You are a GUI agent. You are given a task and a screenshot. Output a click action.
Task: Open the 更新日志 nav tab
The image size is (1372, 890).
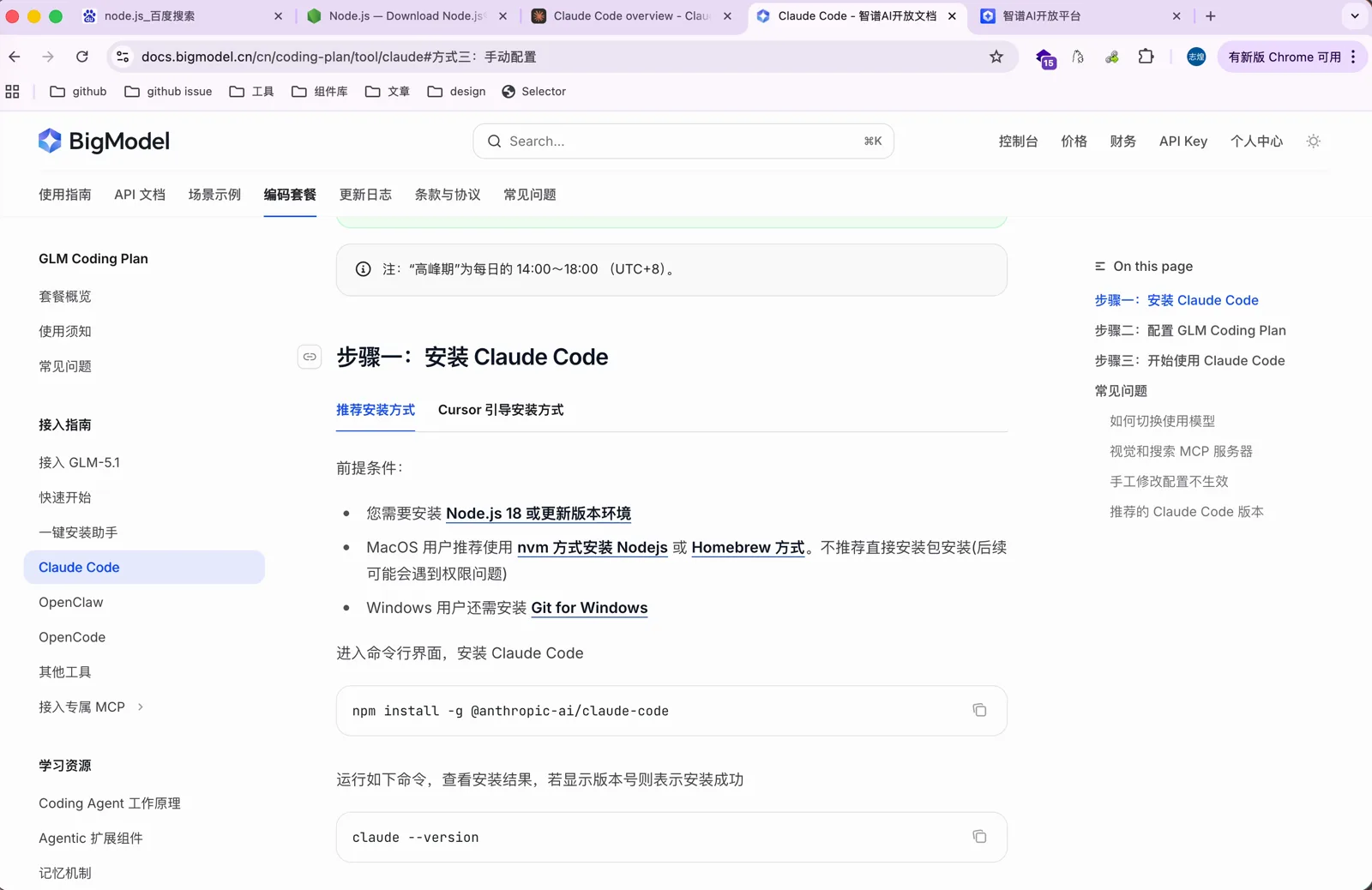click(x=365, y=195)
